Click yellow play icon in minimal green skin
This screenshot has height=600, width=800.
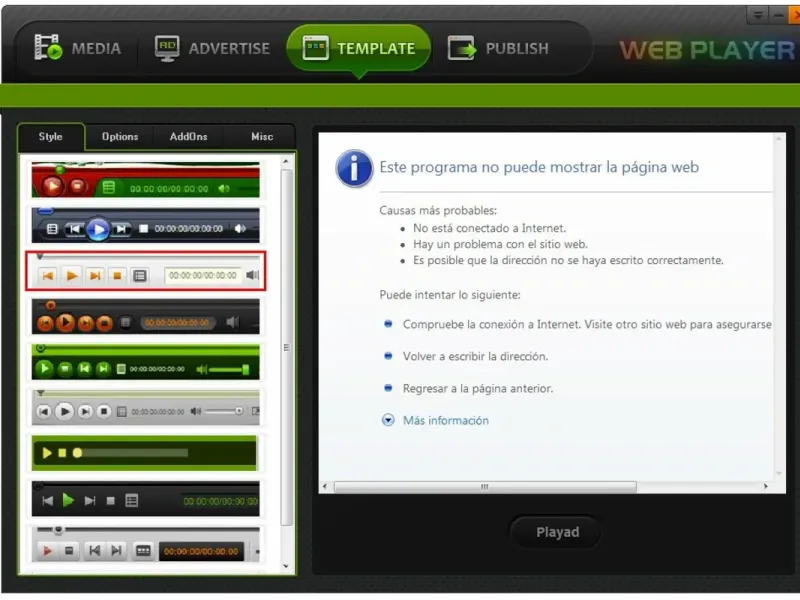point(47,453)
